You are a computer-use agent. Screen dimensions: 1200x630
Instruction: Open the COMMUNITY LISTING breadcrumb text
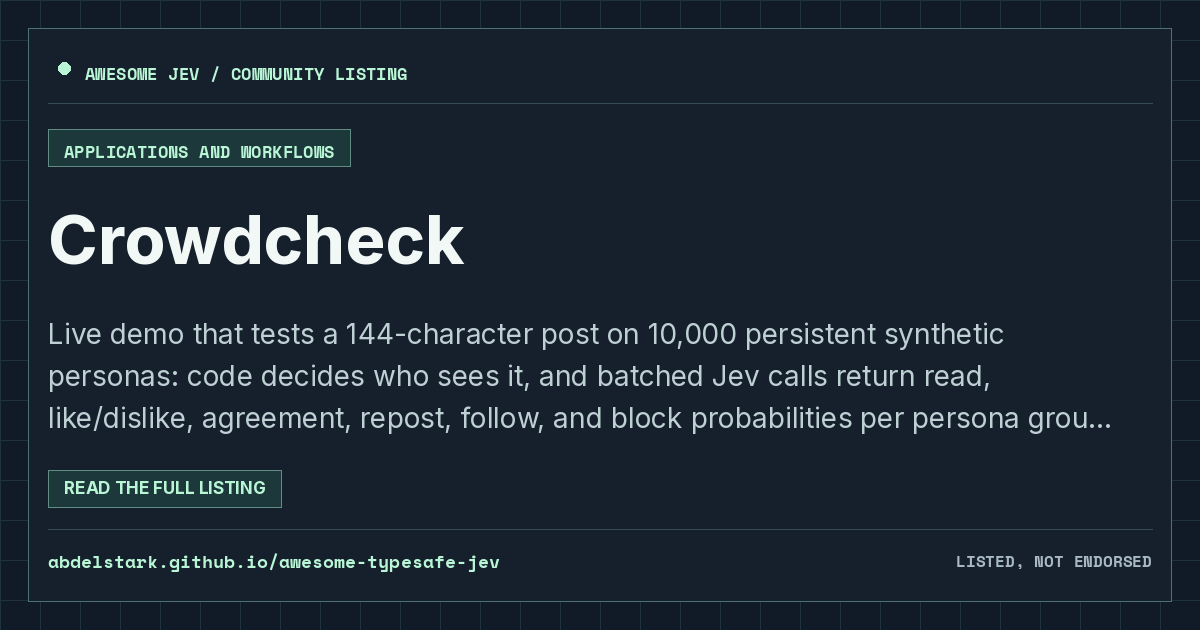318,74
